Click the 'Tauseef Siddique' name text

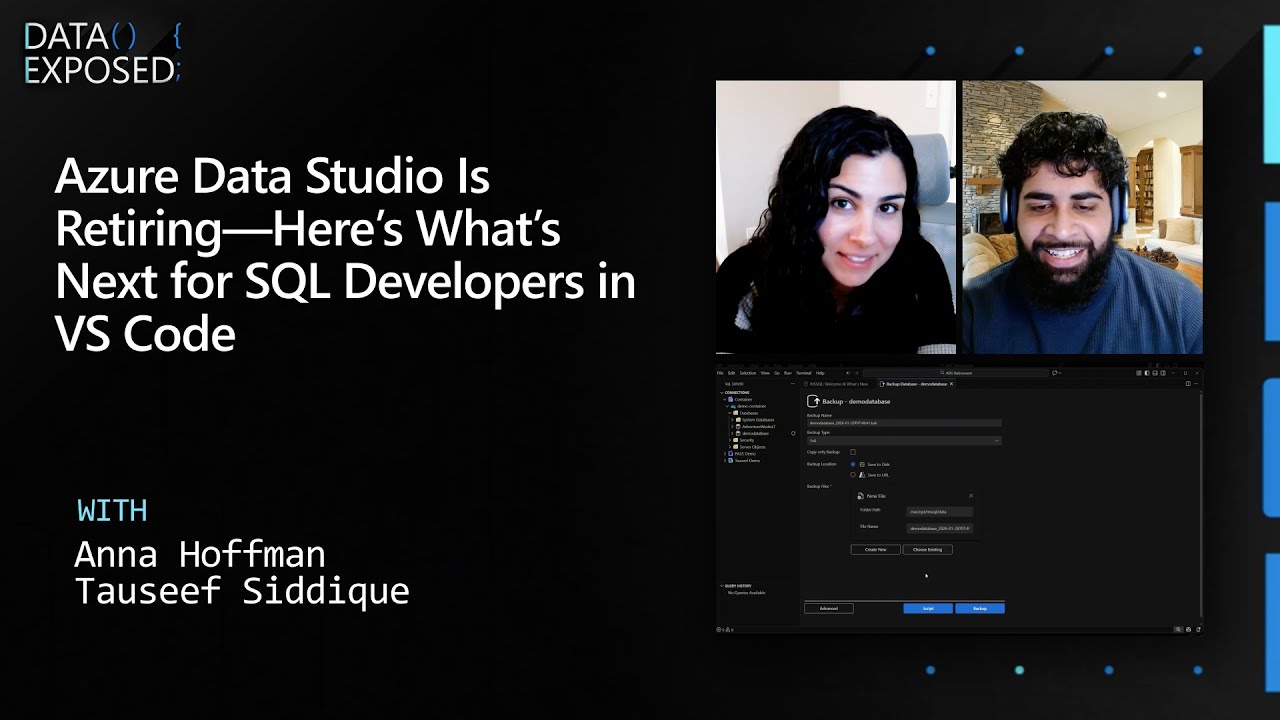click(x=242, y=591)
